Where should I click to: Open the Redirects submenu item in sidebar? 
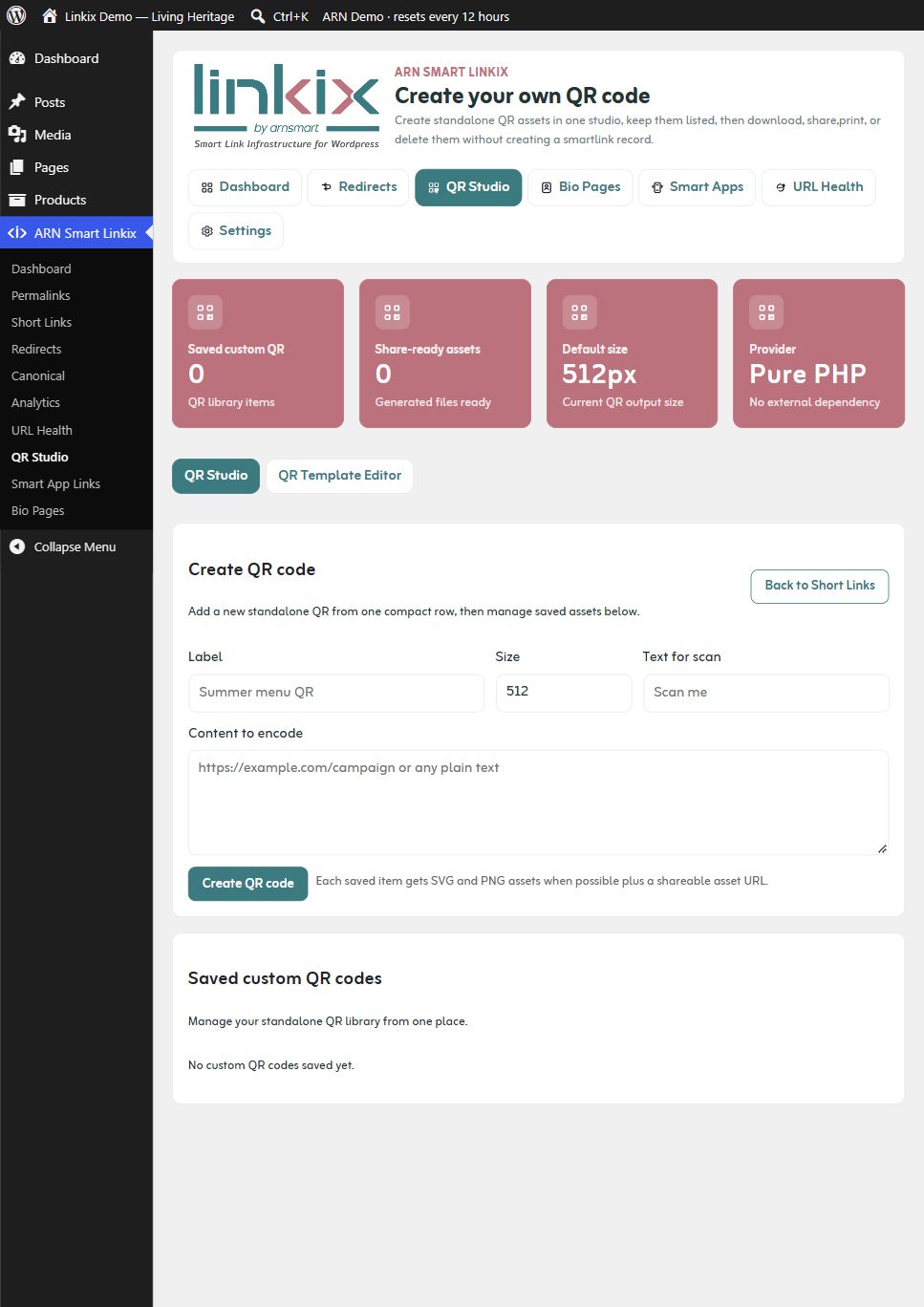(36, 350)
